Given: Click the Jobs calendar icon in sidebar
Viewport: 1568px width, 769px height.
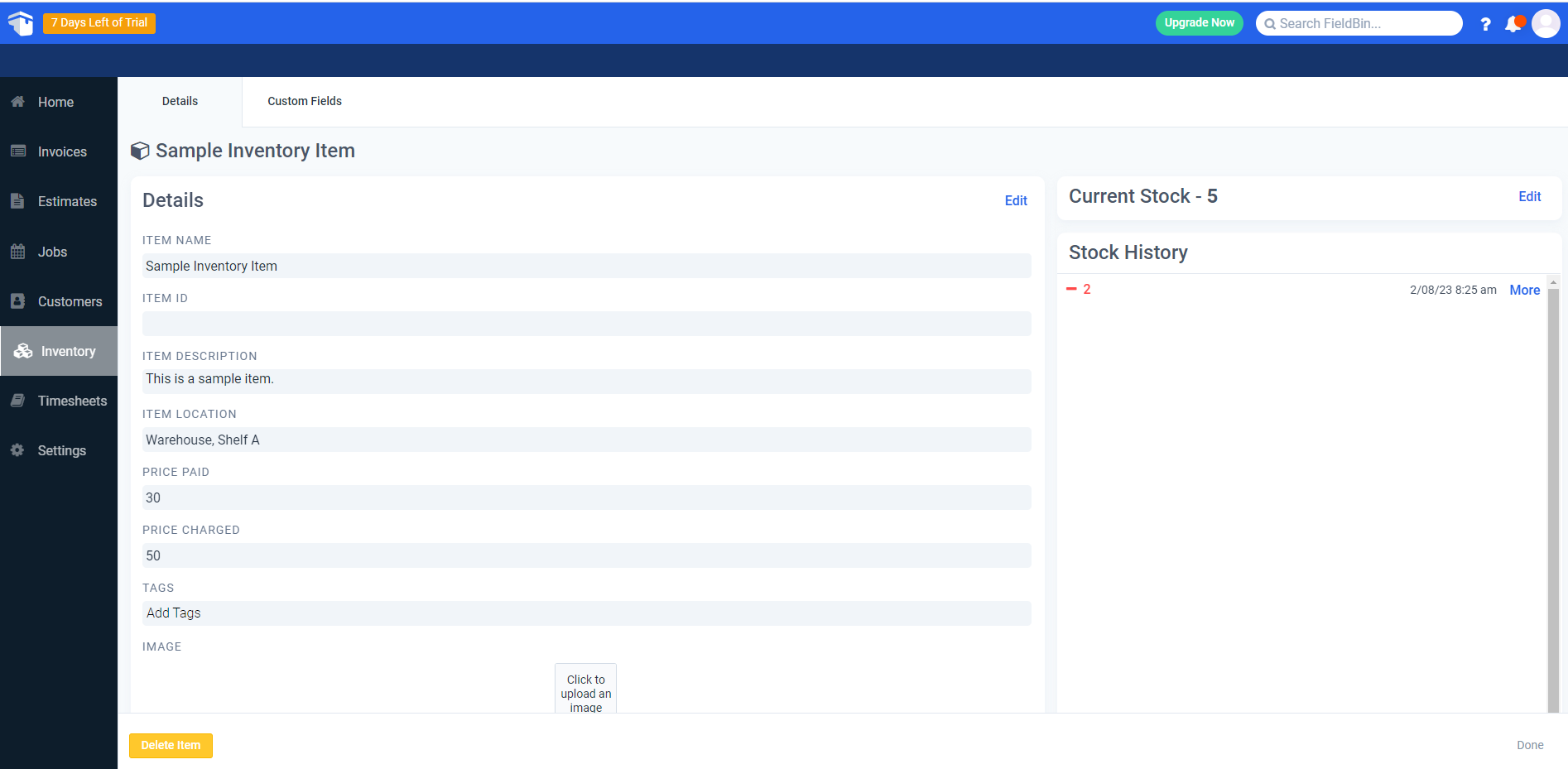Looking at the screenshot, I should pos(17,251).
